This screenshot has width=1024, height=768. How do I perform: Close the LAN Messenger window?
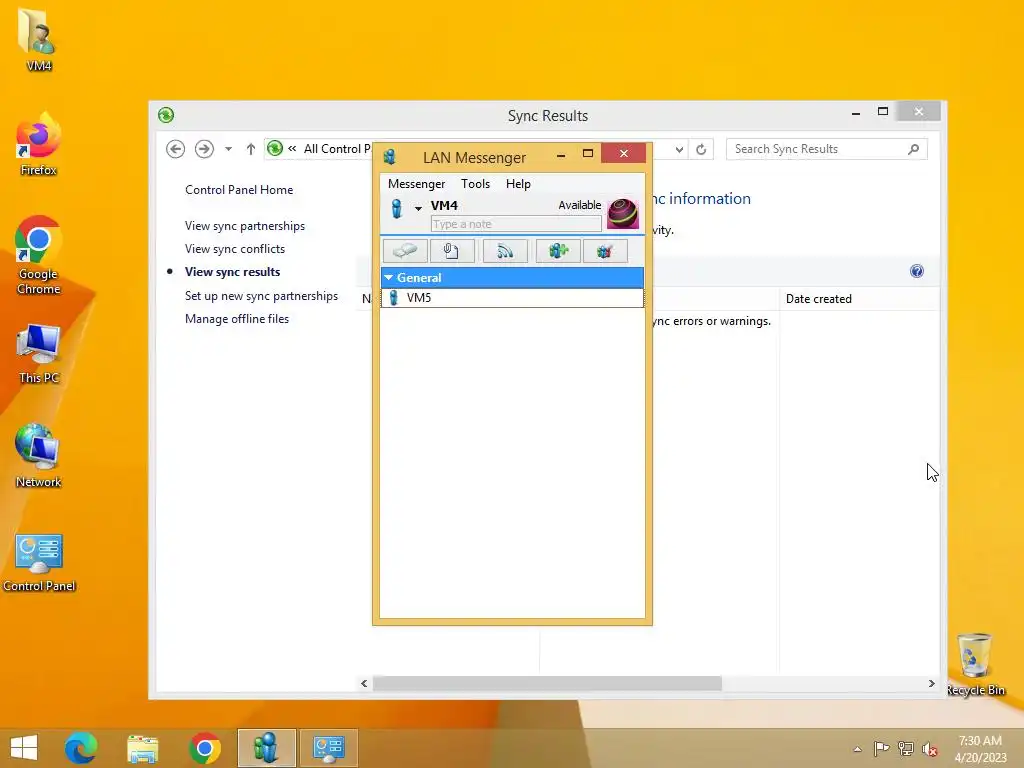point(624,153)
